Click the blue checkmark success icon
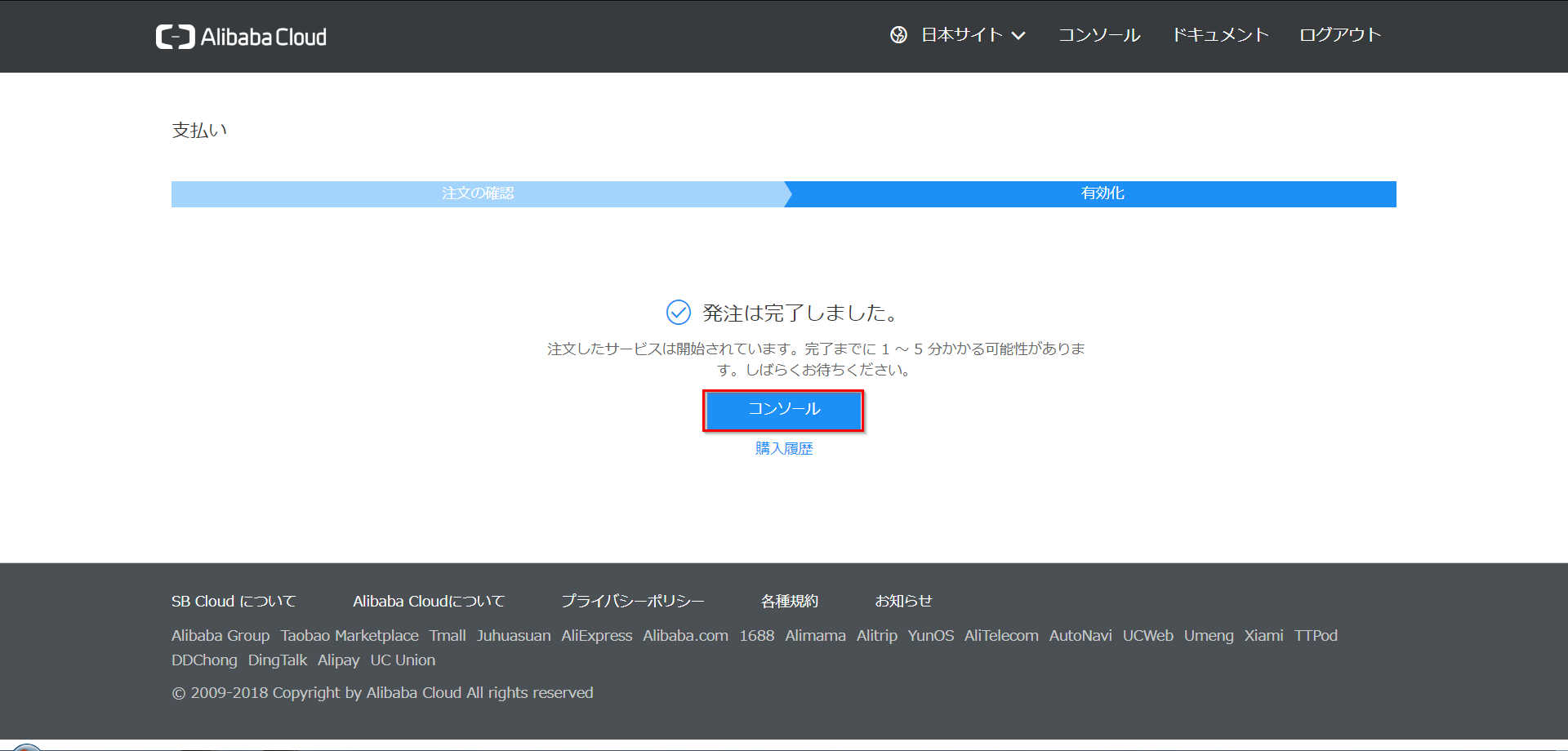Image resolution: width=1568 pixels, height=751 pixels. click(678, 313)
